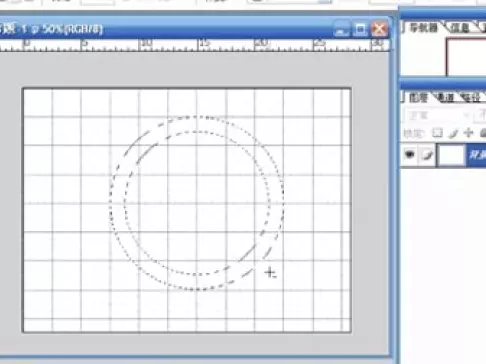Open the Navigator (导航器) tab
This screenshot has width=486, height=364.
(423, 28)
